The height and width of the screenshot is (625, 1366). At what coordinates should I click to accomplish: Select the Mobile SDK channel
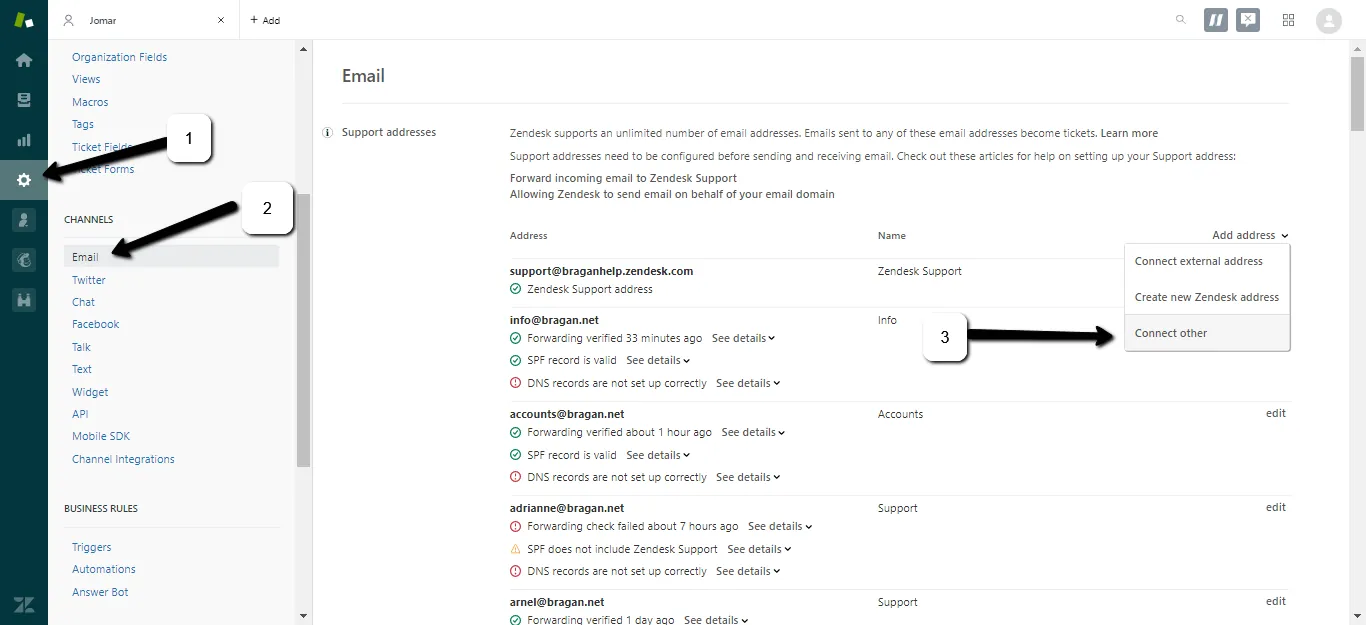(x=101, y=437)
